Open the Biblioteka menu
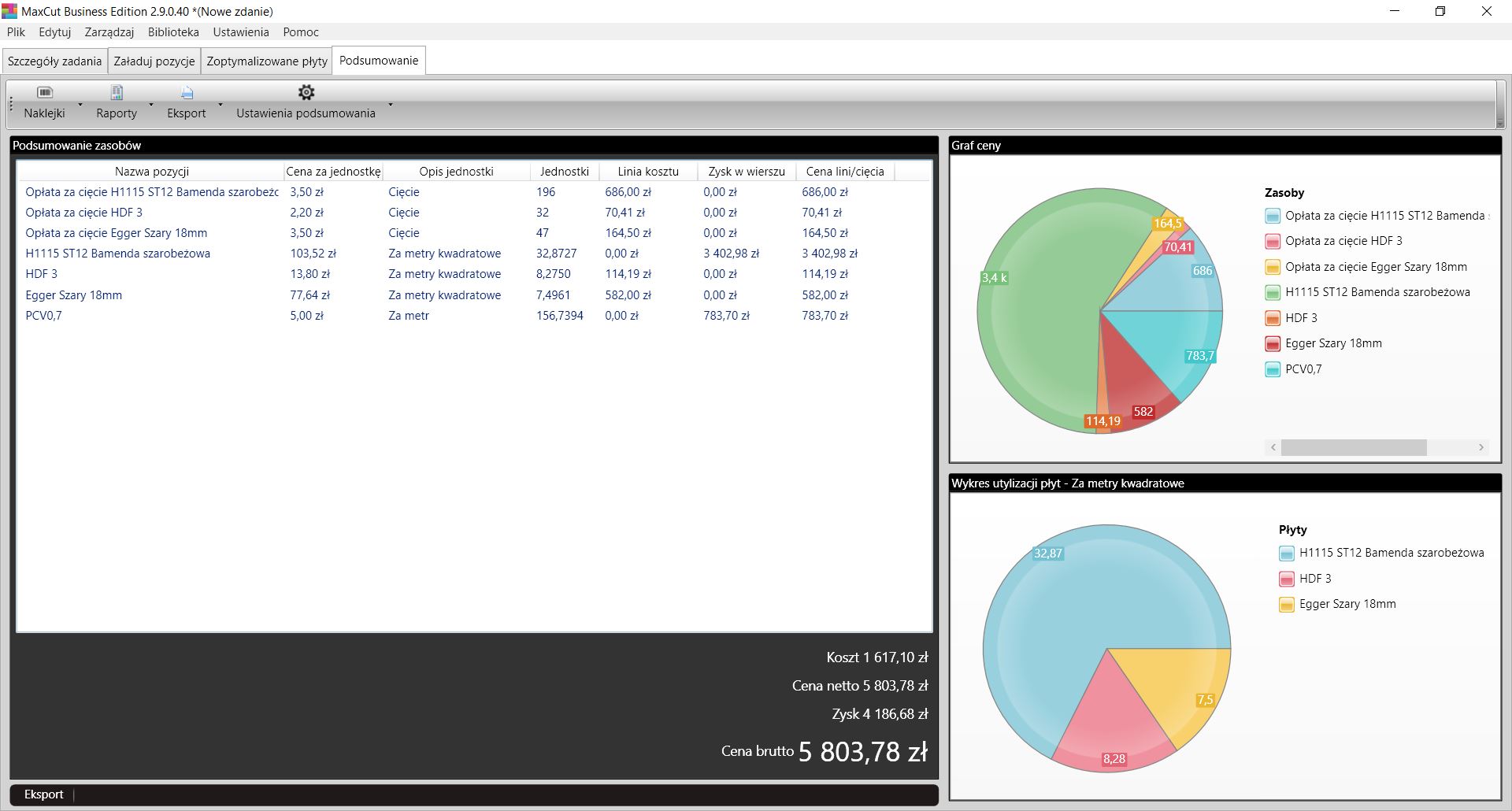The width and height of the screenshot is (1512, 811). (x=173, y=32)
